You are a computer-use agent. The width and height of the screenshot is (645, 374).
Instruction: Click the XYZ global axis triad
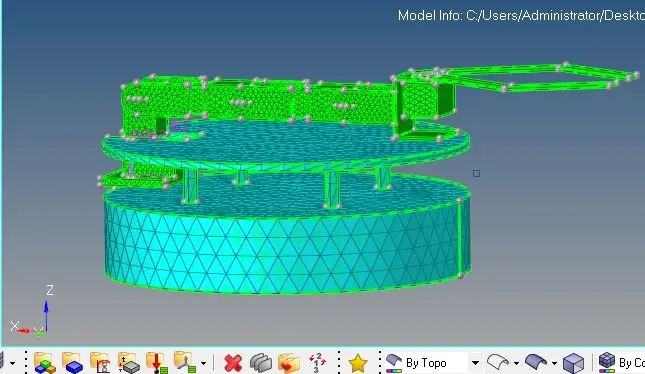(32, 311)
